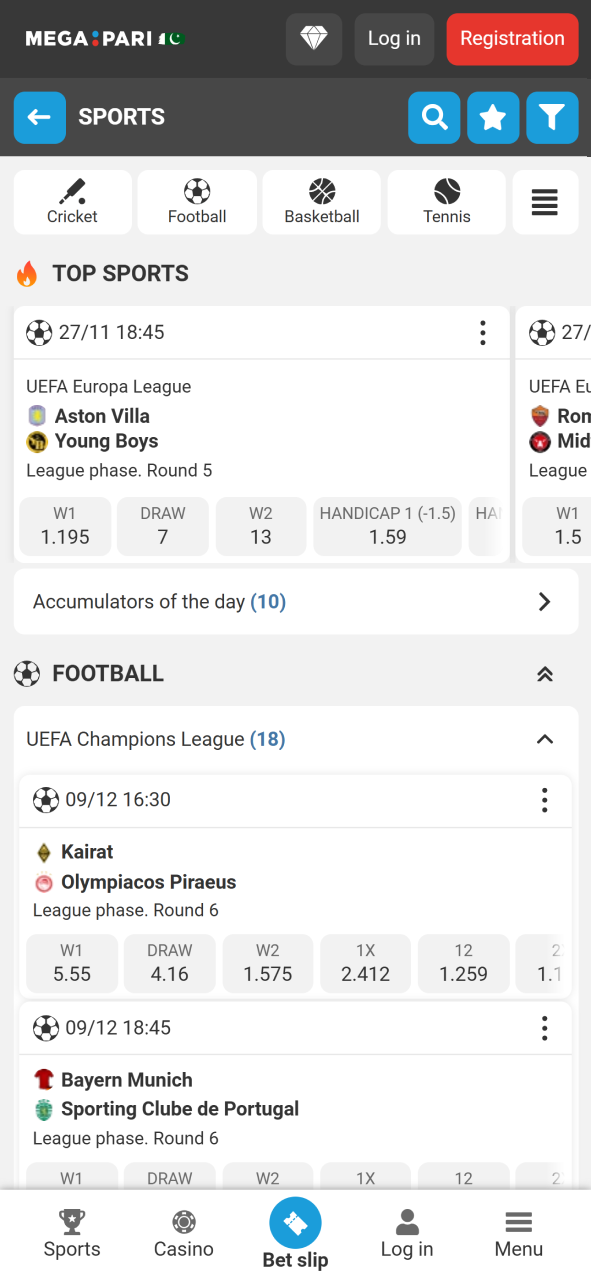Open options menu on Aston Villa match

coord(483,332)
